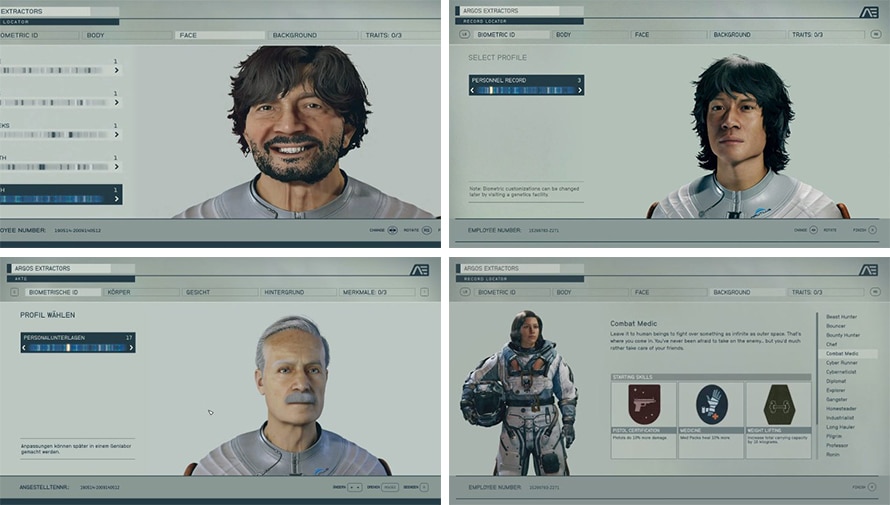Click the background list scrollbar
Screen dimensions: 890x505
817,386
